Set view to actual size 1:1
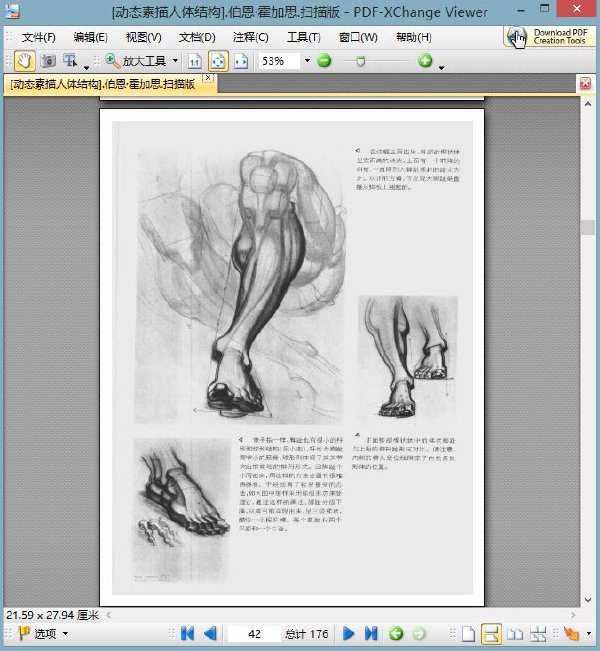600x651 pixels. tap(194, 61)
